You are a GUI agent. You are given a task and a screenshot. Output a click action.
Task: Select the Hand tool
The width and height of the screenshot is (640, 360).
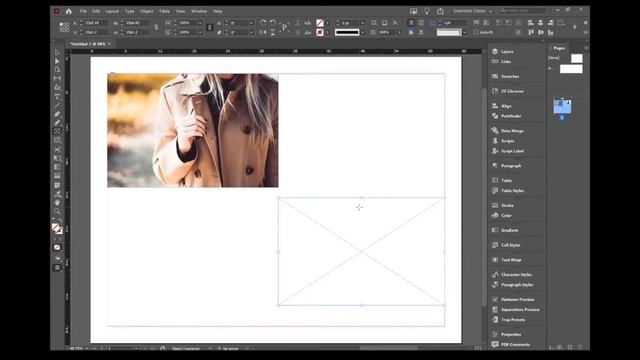57,202
